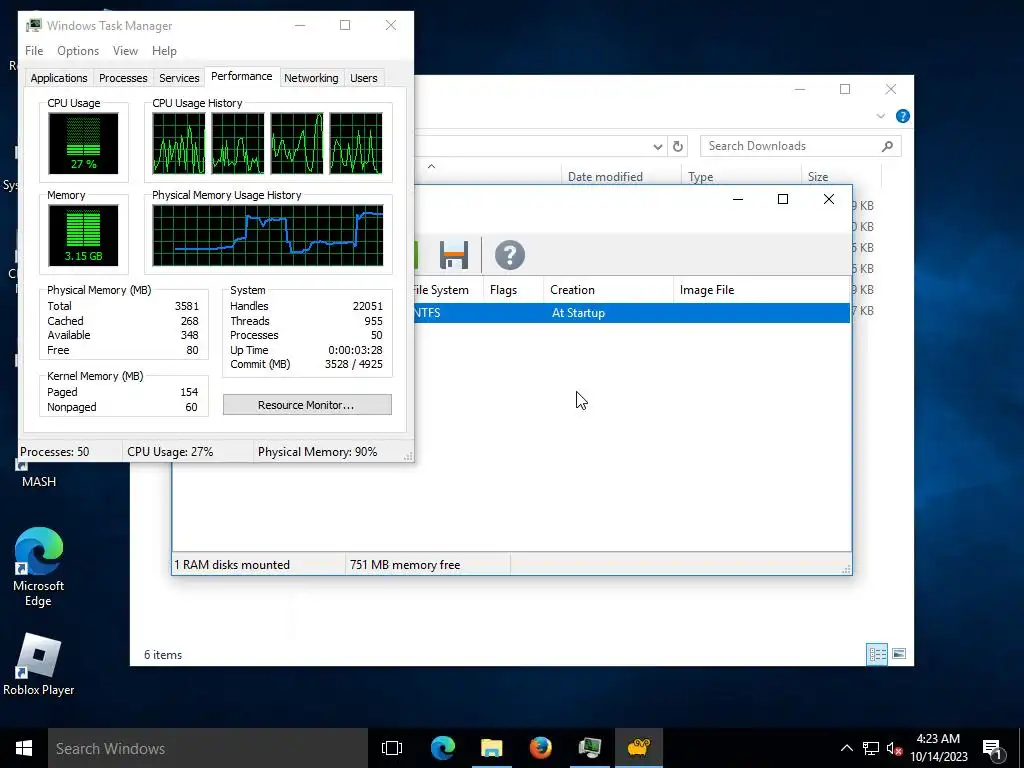Sort Downloads by Size column

click(x=841, y=176)
